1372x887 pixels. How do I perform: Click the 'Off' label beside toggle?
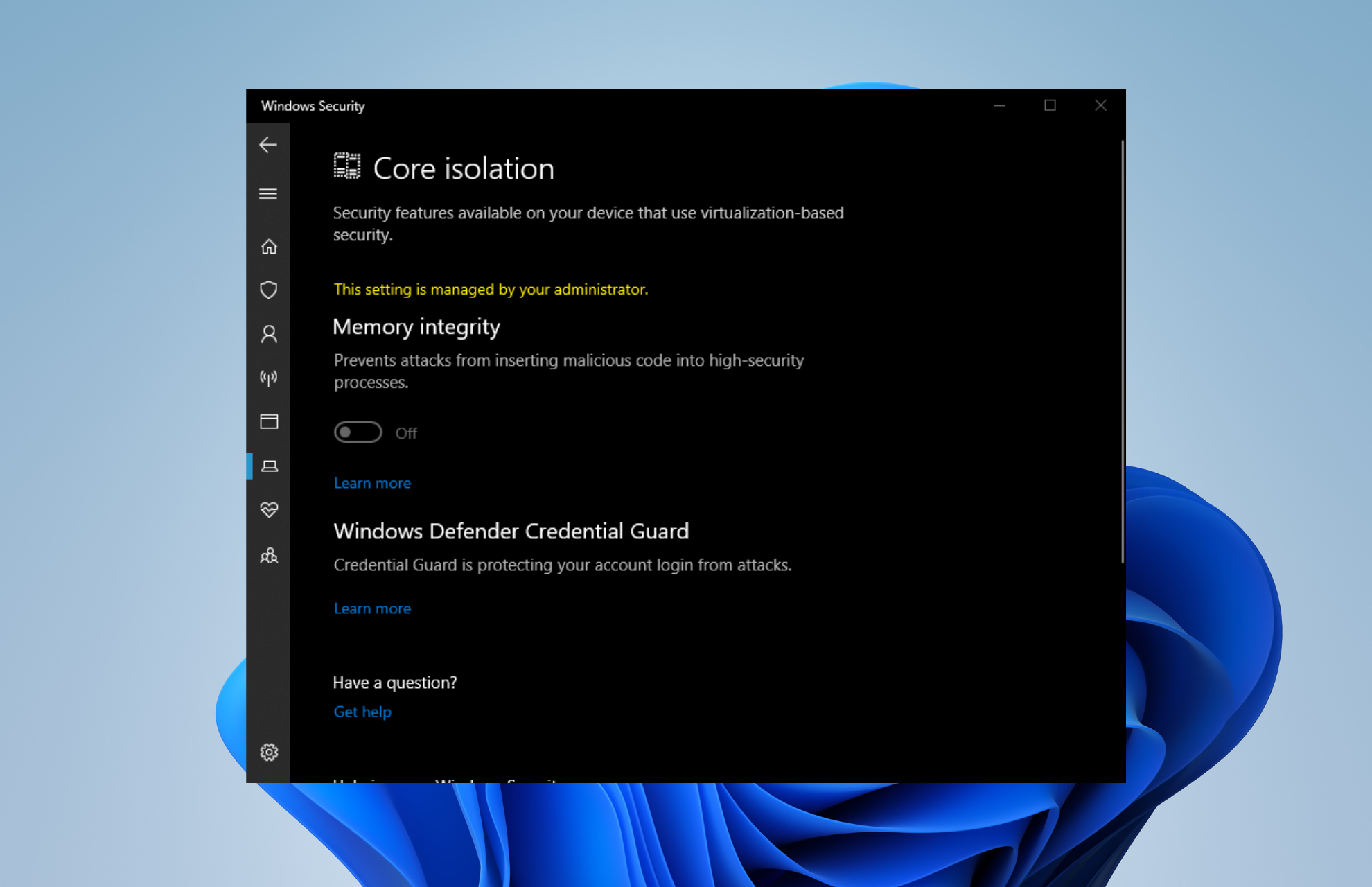(x=406, y=433)
